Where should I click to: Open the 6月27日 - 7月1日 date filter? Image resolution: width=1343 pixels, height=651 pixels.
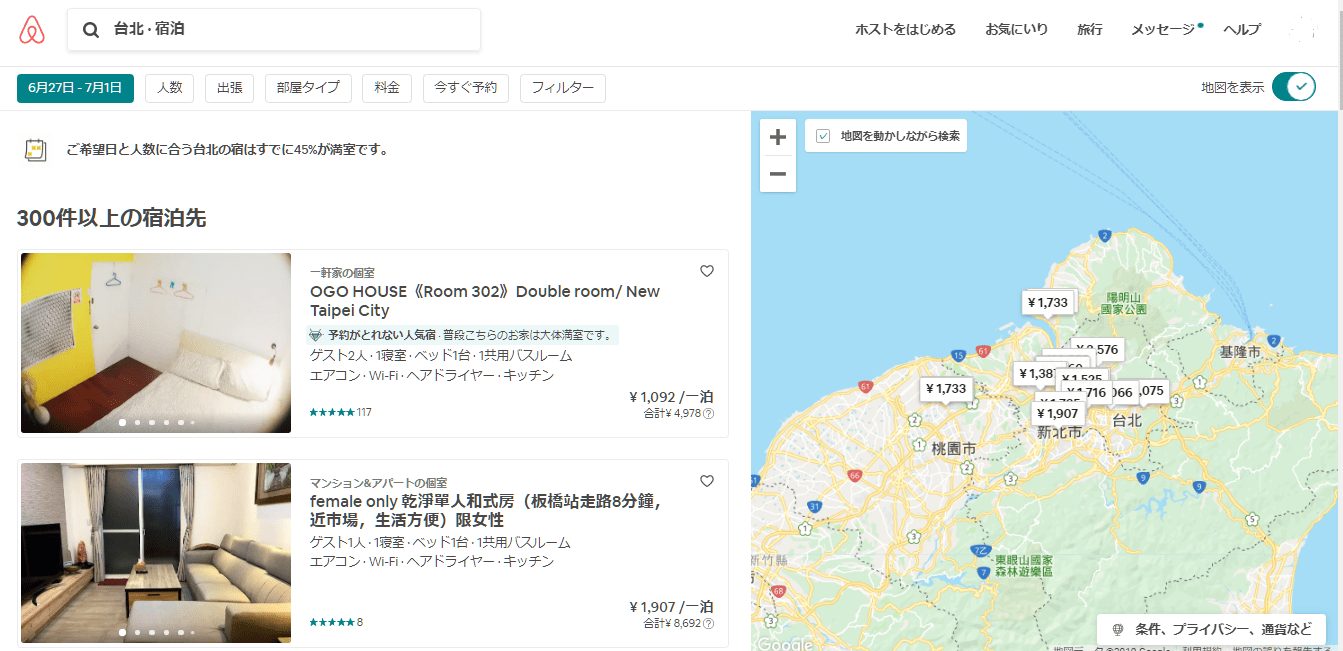coord(75,88)
